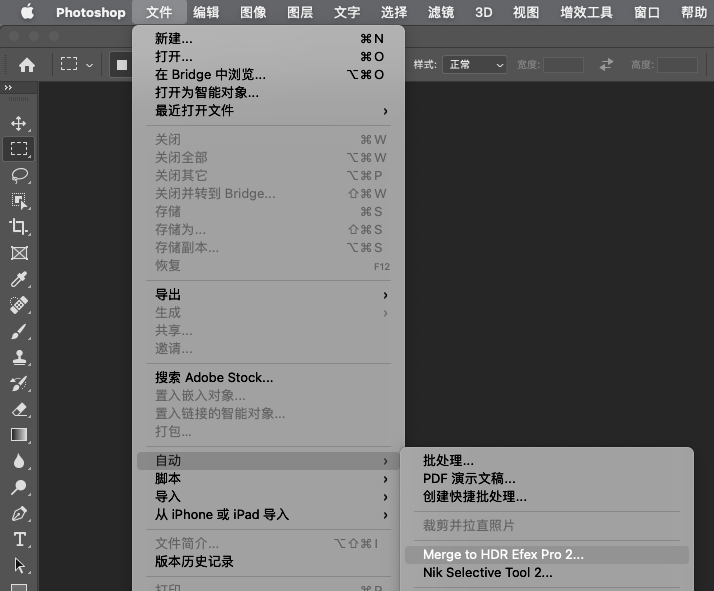The image size is (714, 591).
Task: Select the Gradient tool
Action: 19,435
